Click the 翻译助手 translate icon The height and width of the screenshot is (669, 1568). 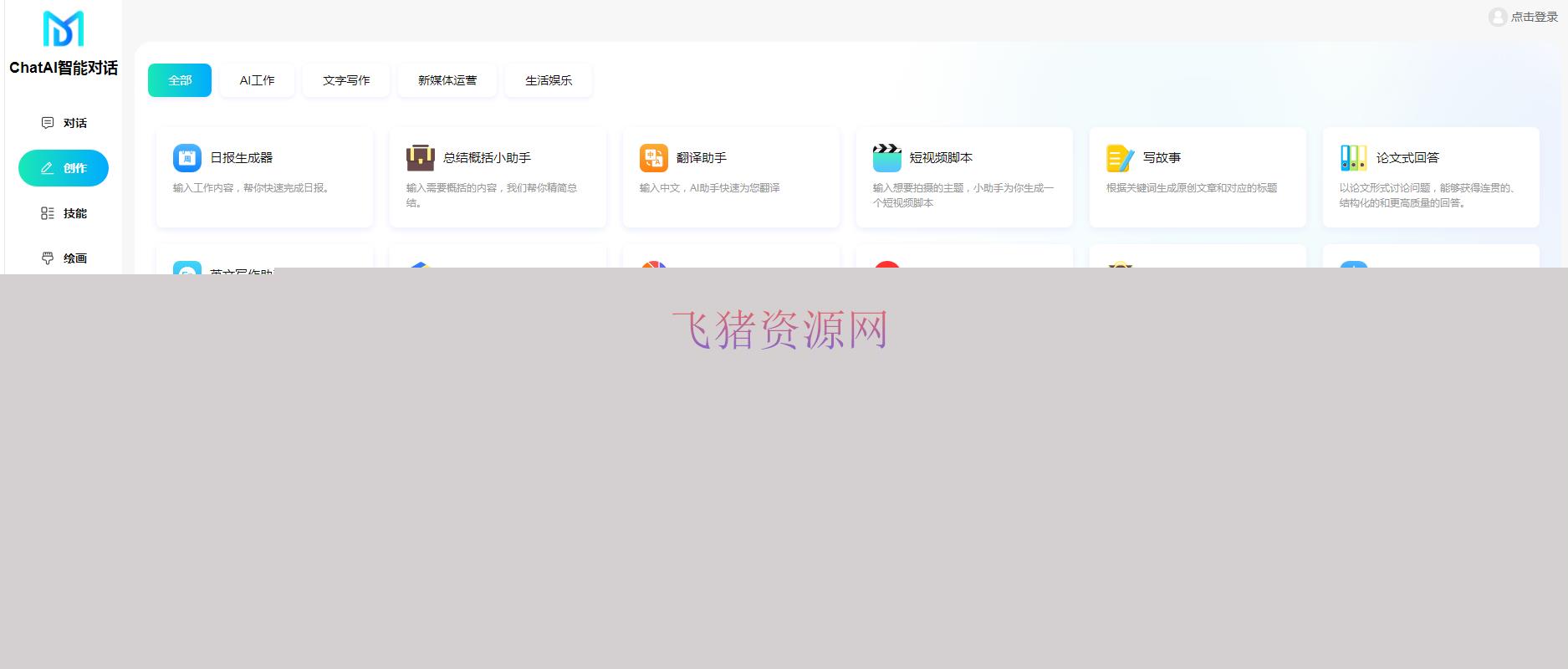pyautogui.click(x=654, y=157)
